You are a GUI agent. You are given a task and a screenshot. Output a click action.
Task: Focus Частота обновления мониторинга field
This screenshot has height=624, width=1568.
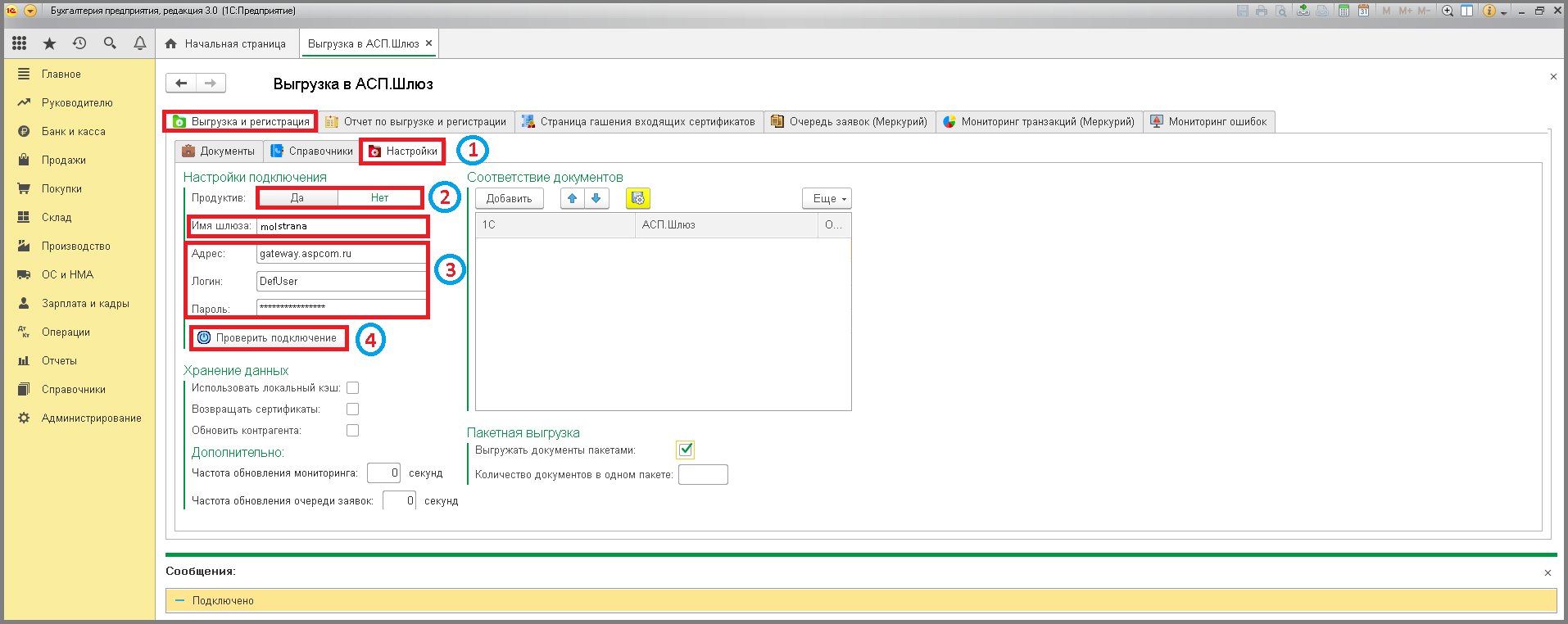click(383, 473)
